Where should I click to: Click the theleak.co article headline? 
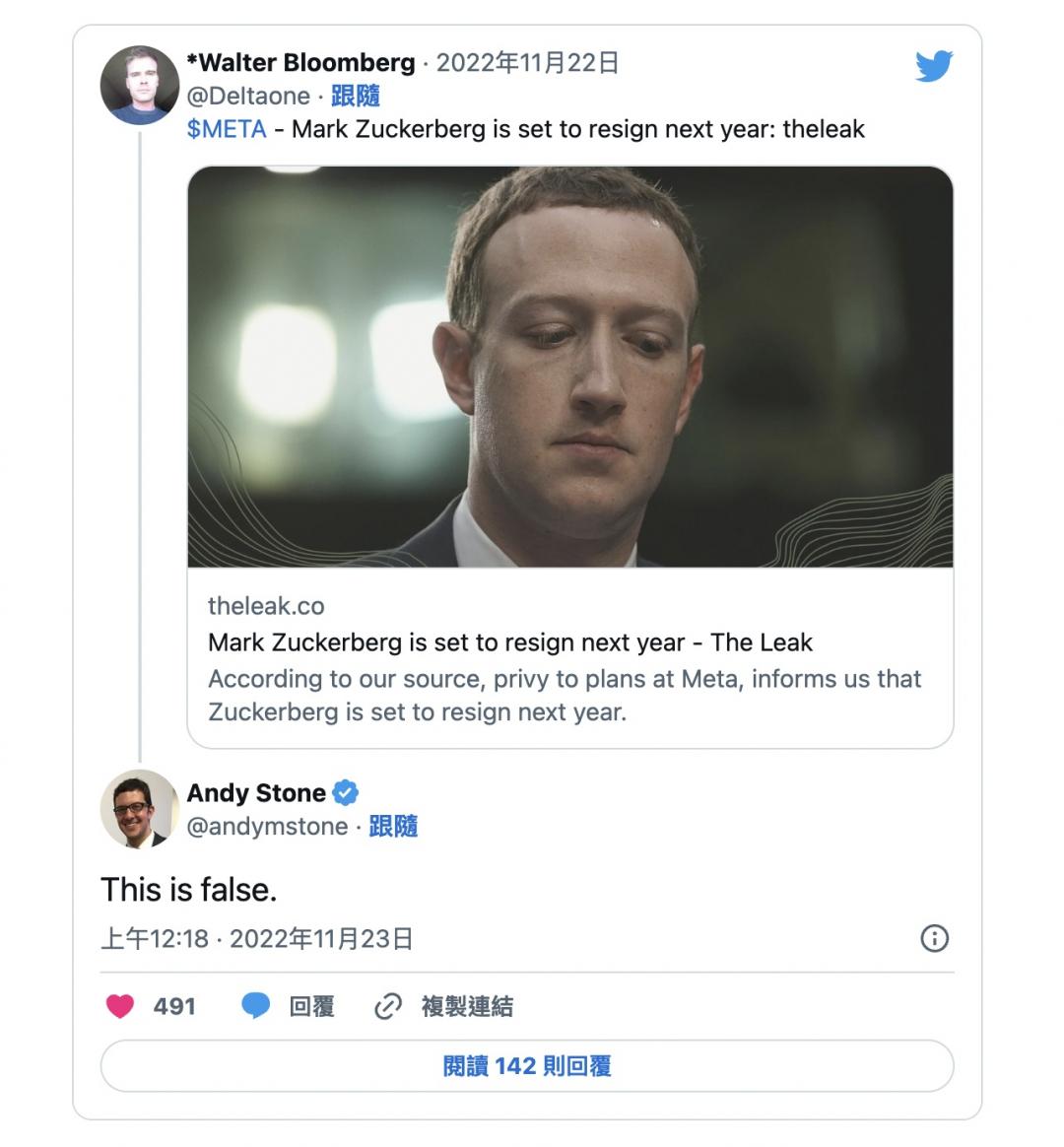coord(509,642)
